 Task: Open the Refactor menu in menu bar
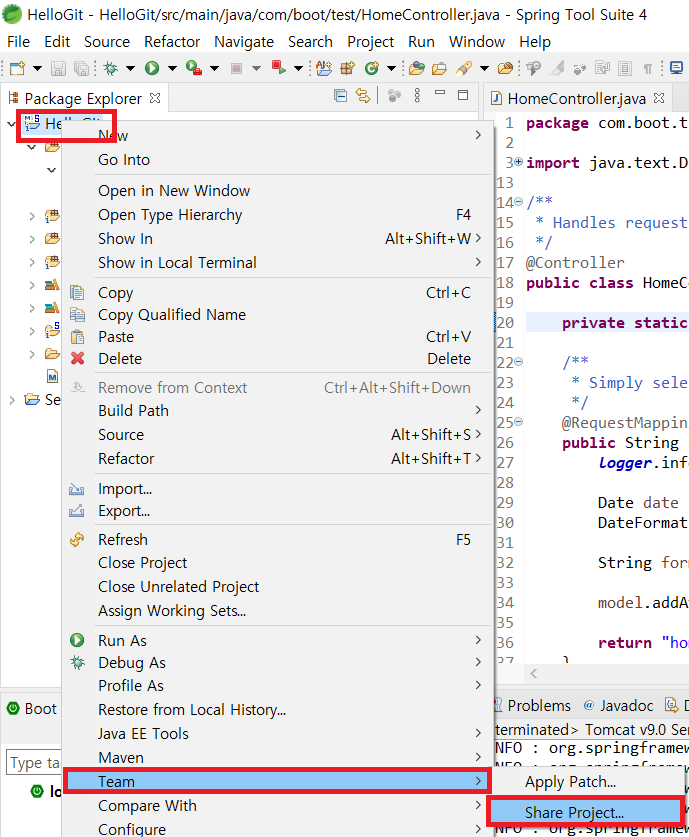coord(172,42)
